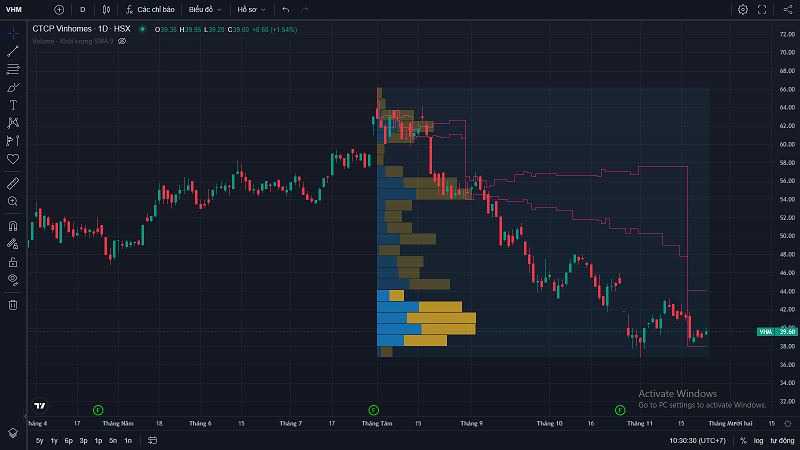
Task: Select the 5y time range
Action: point(40,440)
